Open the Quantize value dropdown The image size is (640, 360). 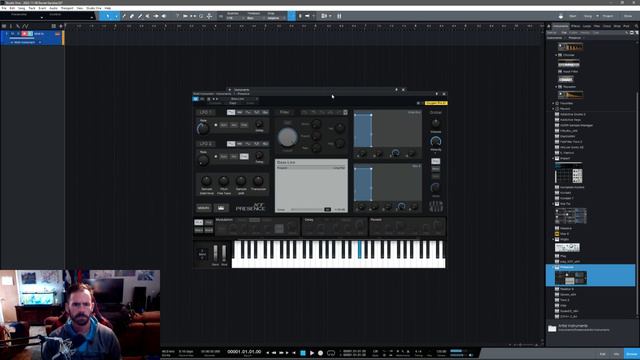pos(235,18)
